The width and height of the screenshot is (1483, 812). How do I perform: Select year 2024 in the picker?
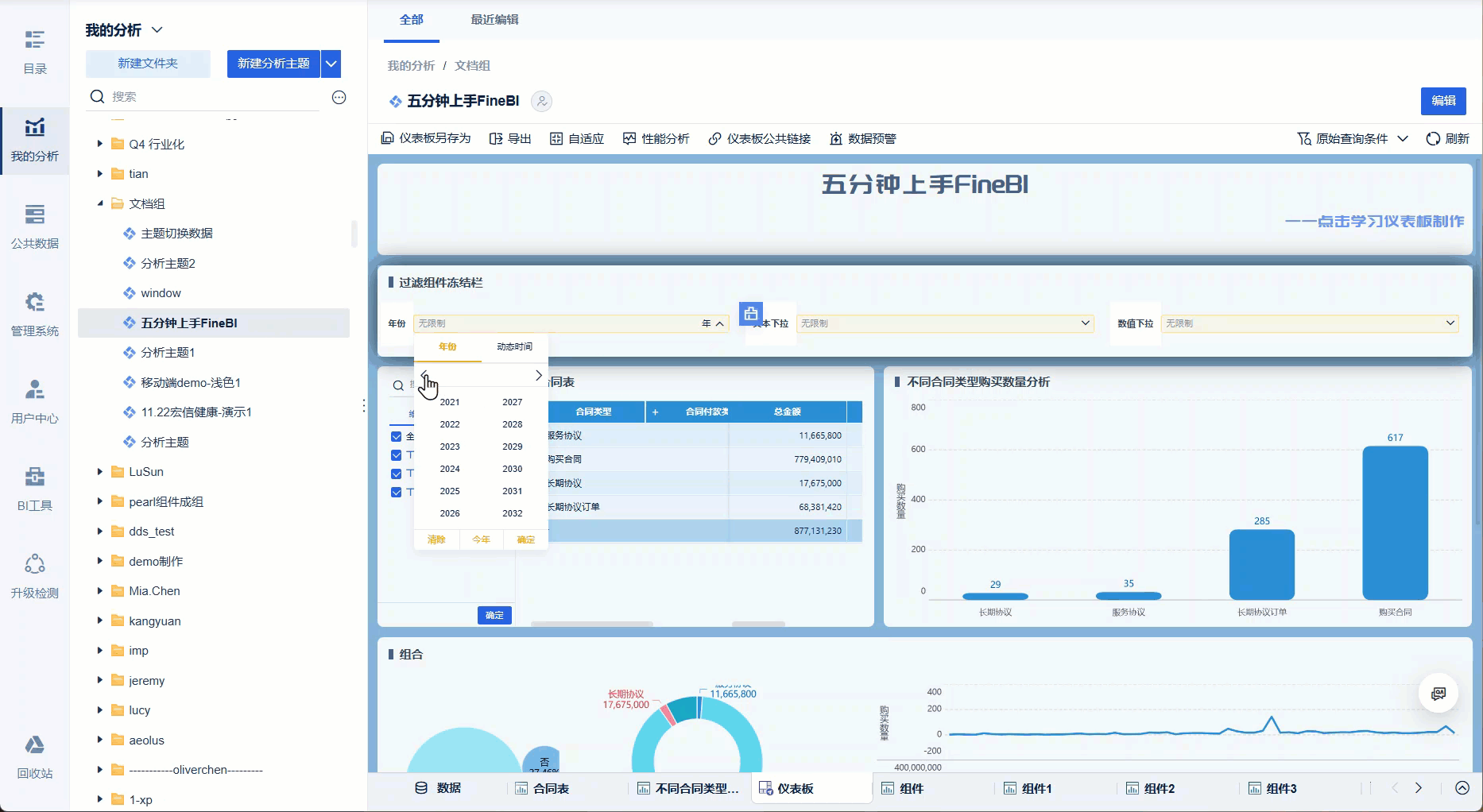[450, 469]
